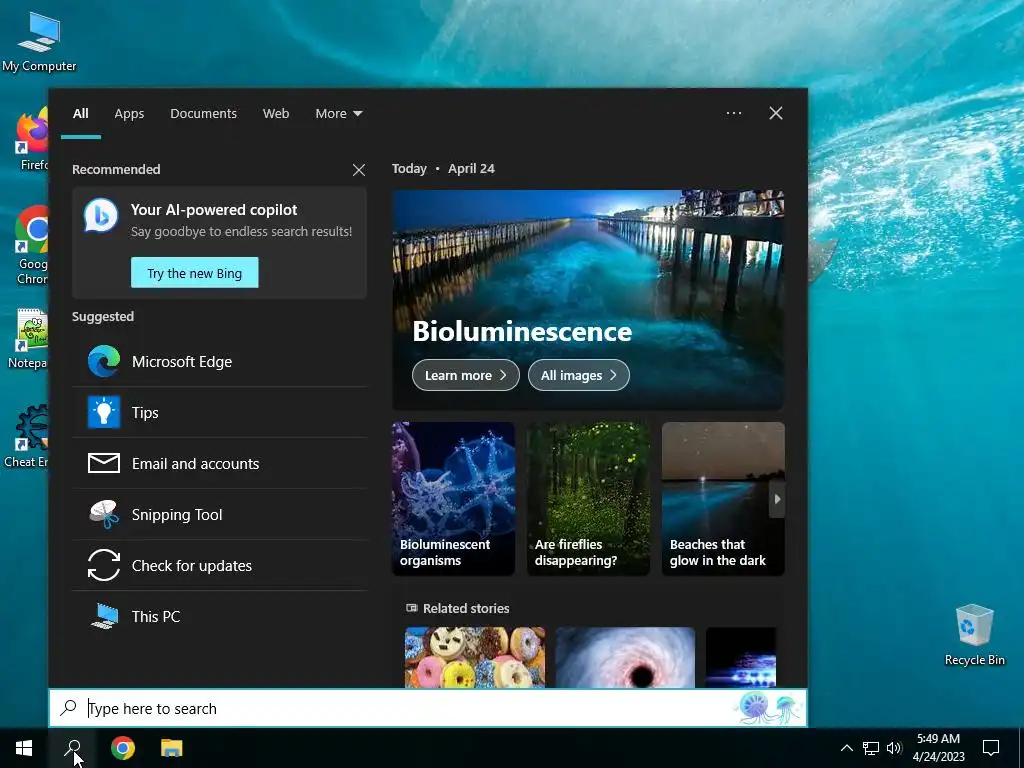Open the Are fireflies disappearing? card
The image size is (1024, 768).
(x=588, y=499)
